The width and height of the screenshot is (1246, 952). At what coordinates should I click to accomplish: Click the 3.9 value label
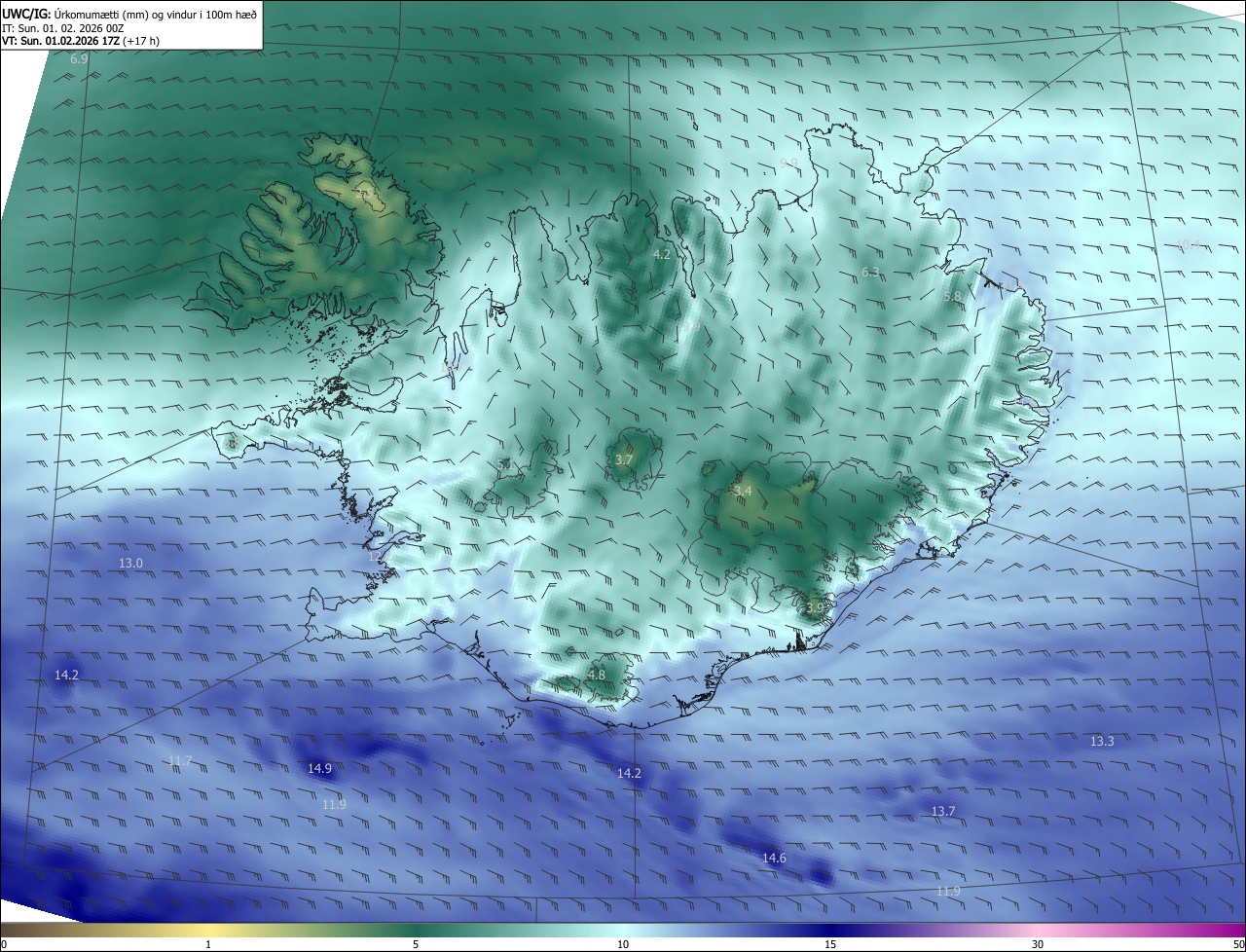815,607
